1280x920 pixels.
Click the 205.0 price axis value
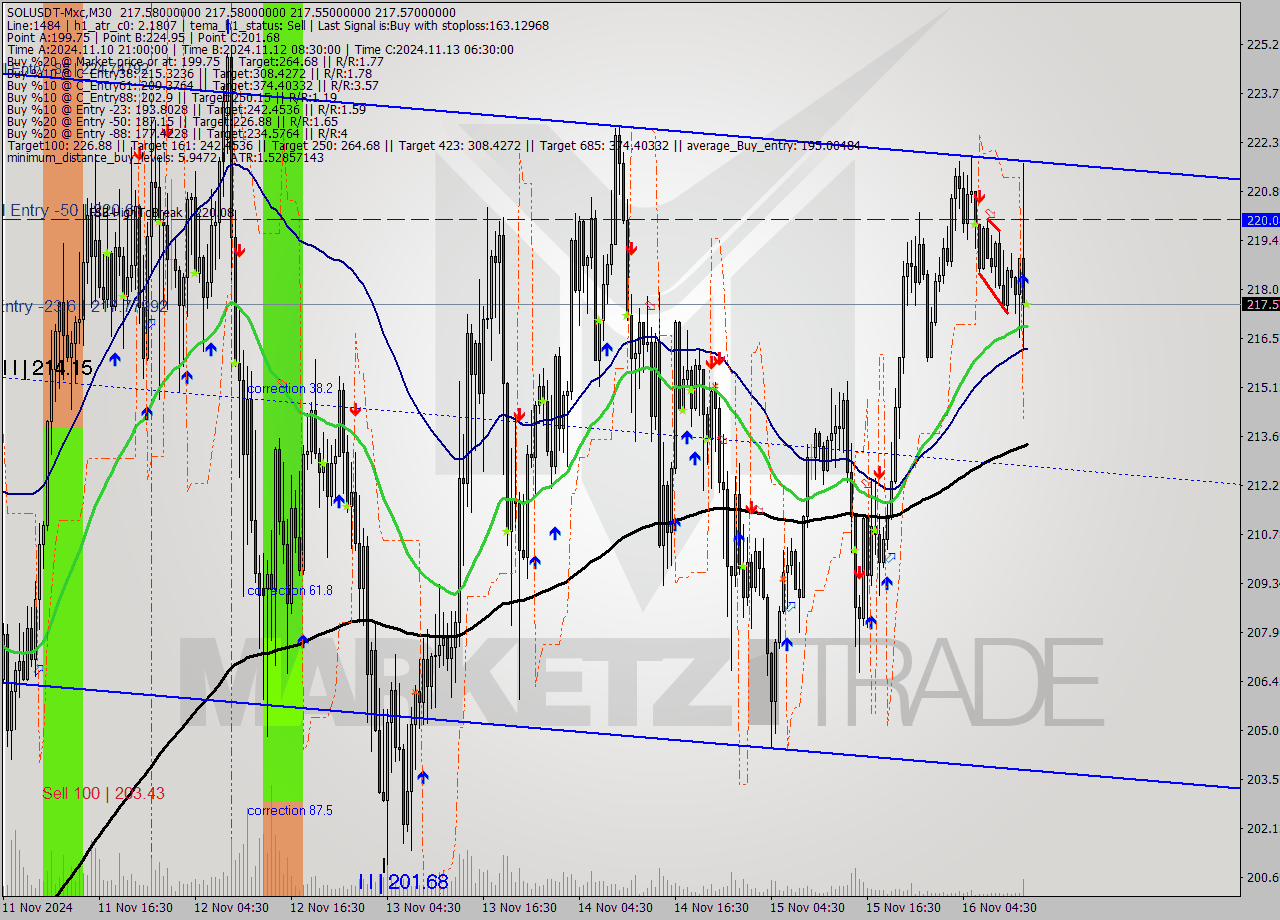point(1262,730)
